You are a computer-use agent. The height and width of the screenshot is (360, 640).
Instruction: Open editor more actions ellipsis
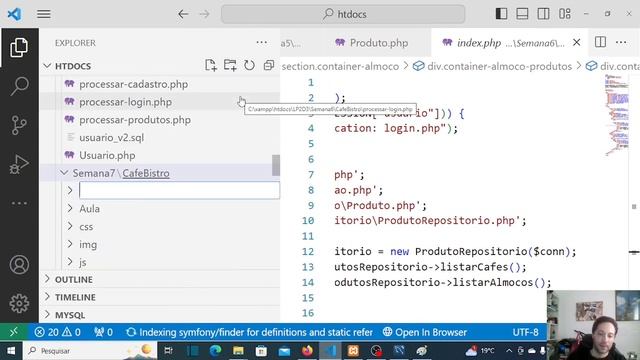[621, 42]
